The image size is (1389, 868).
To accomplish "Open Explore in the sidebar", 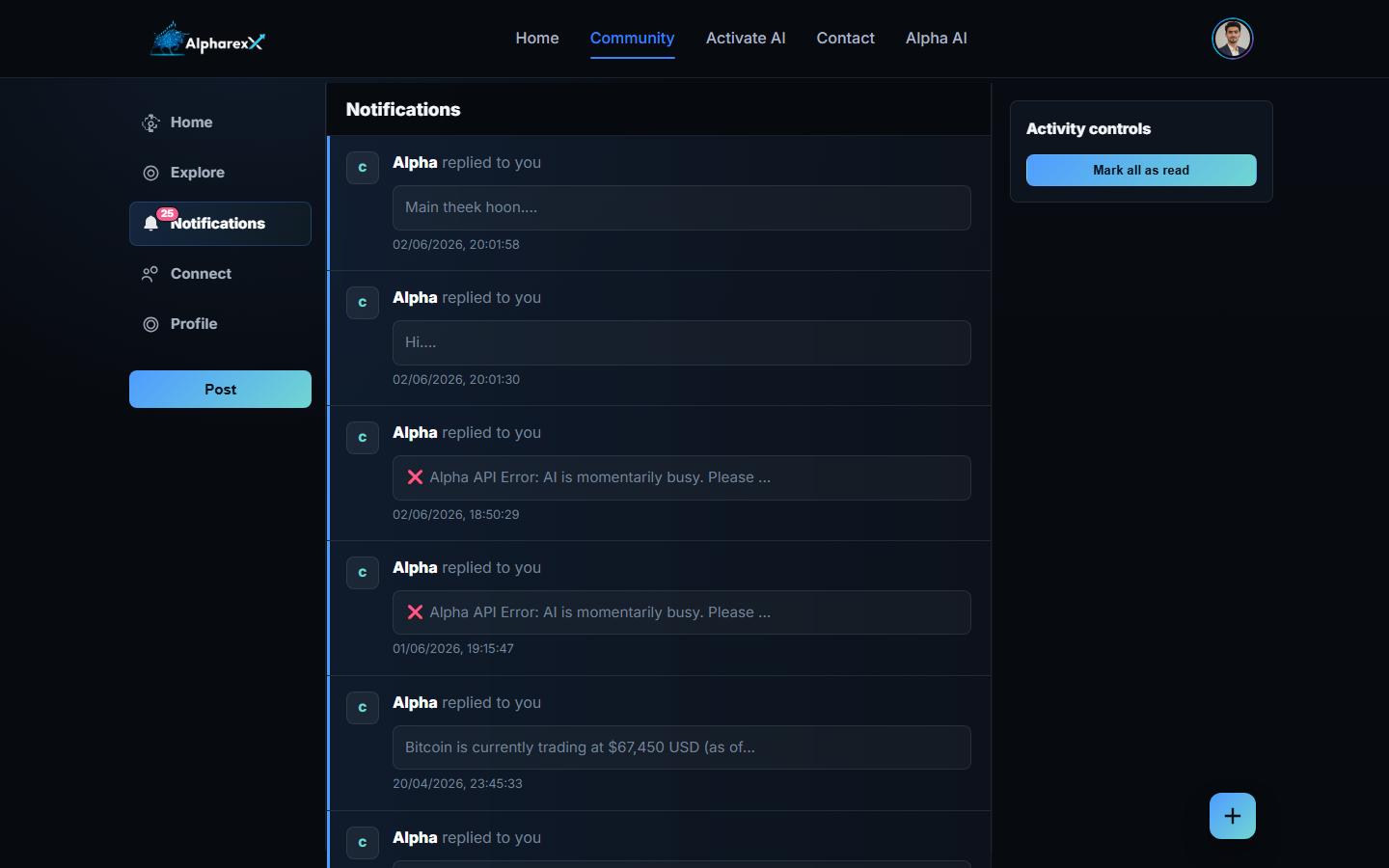I will [x=220, y=173].
